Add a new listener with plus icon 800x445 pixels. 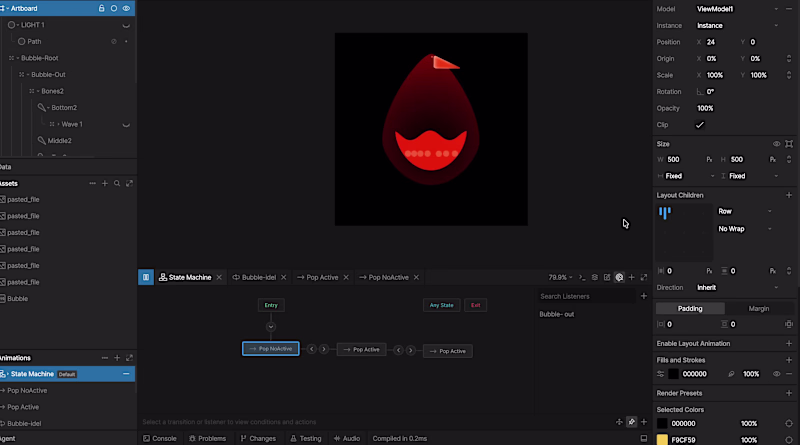[x=643, y=296]
